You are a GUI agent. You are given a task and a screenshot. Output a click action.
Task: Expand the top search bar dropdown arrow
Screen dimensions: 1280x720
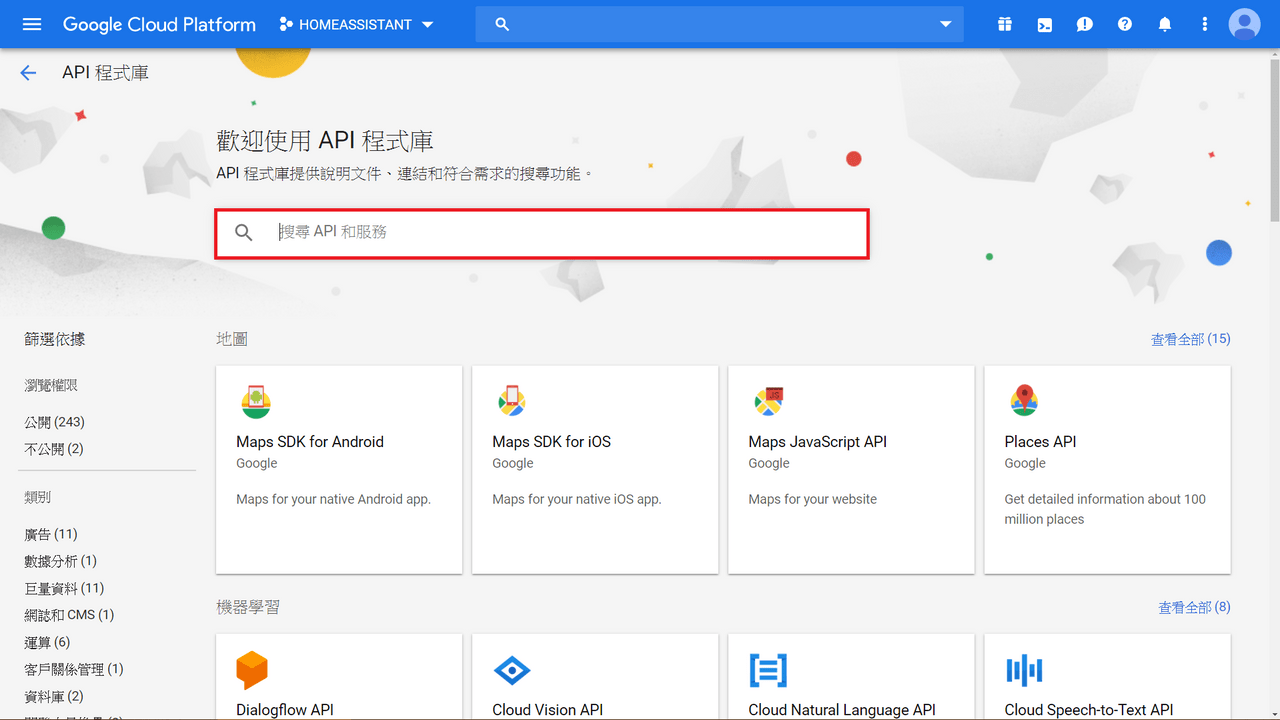pos(945,24)
